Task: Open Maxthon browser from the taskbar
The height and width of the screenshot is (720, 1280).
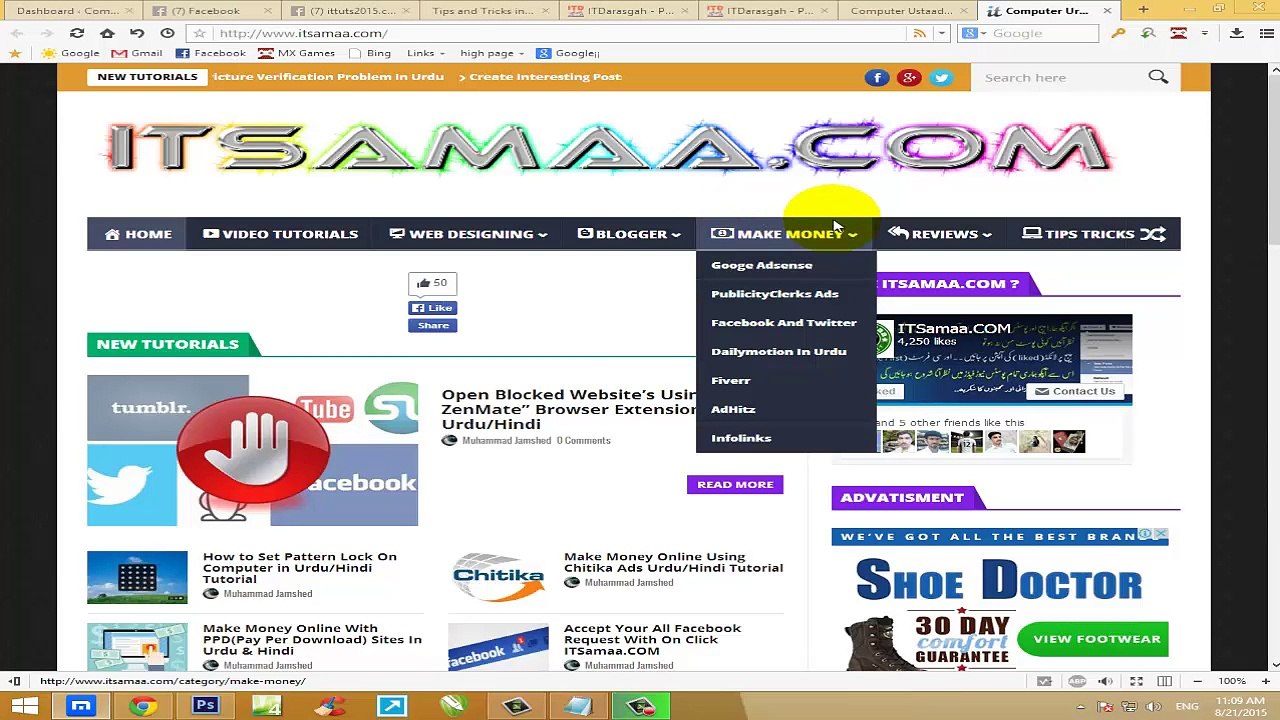Action: coord(81,706)
